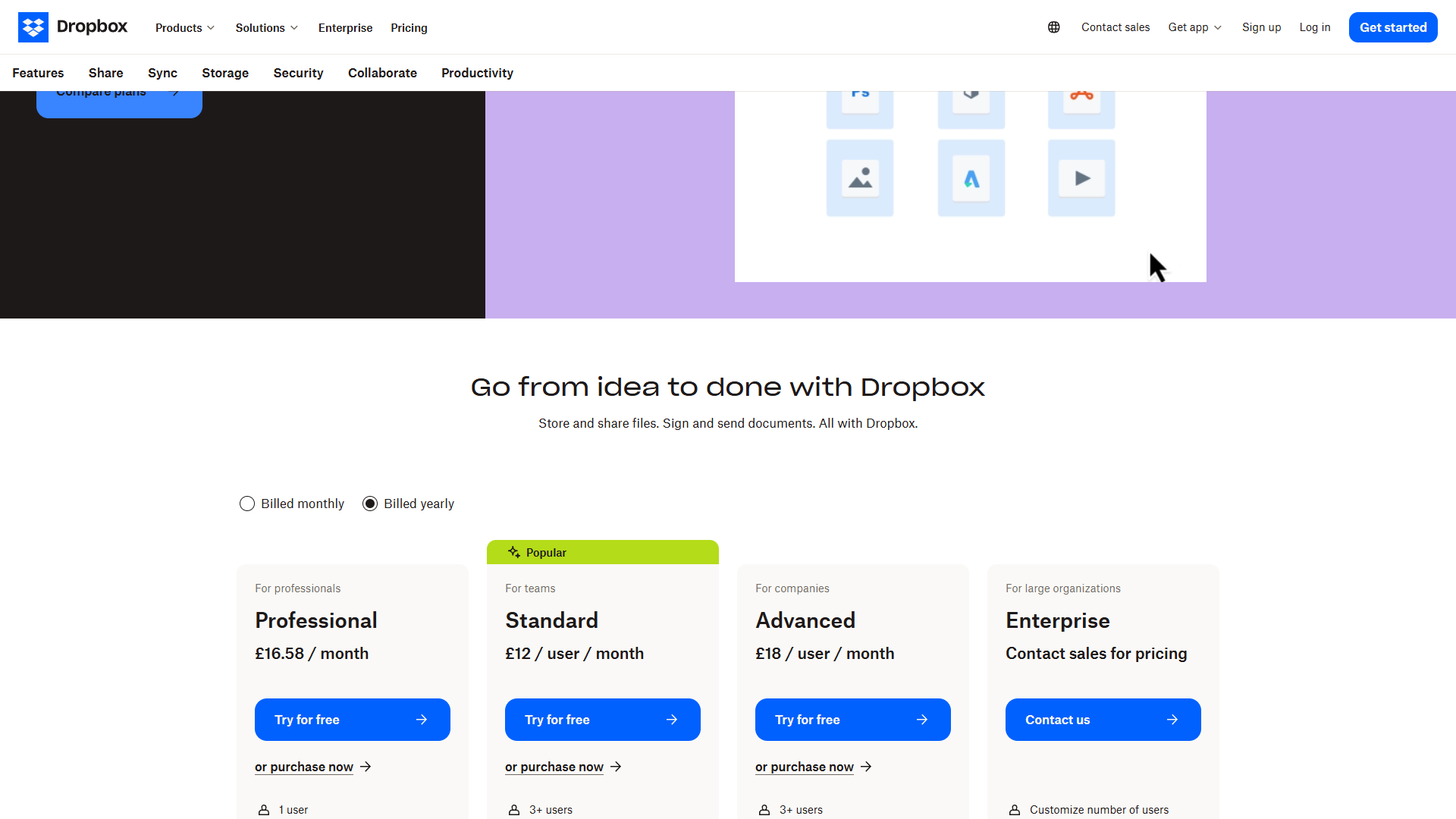Open the Enterprise nav item

346,27
